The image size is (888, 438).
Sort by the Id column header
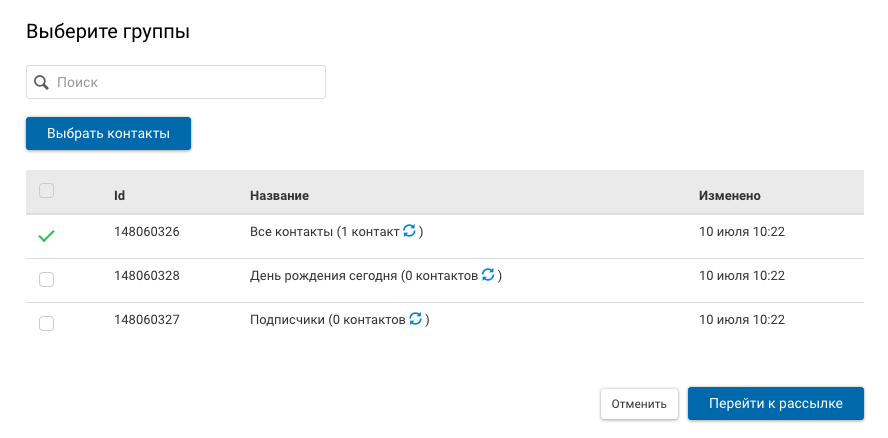119,196
